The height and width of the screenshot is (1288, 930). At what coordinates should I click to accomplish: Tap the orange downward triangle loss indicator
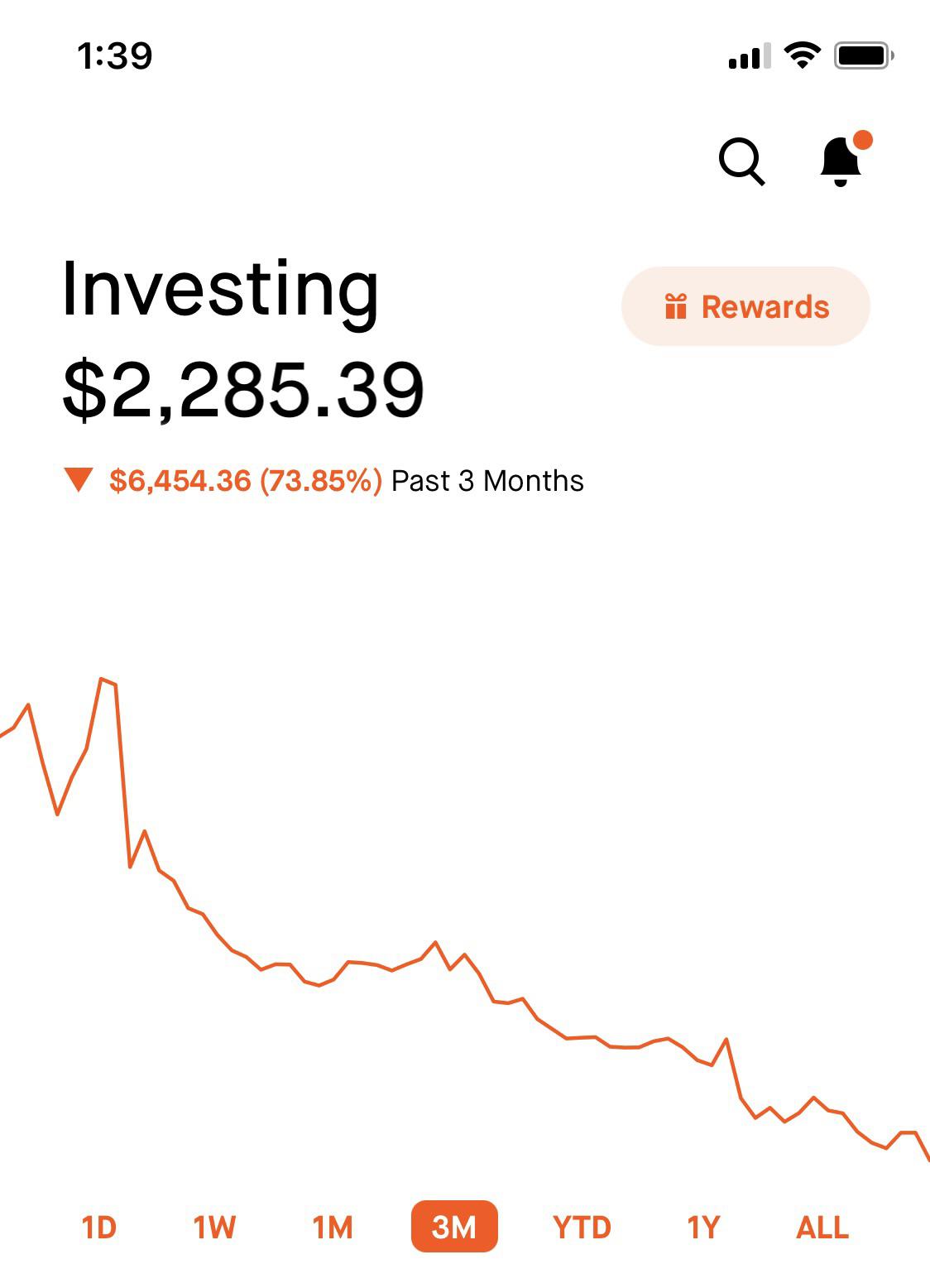click(79, 479)
